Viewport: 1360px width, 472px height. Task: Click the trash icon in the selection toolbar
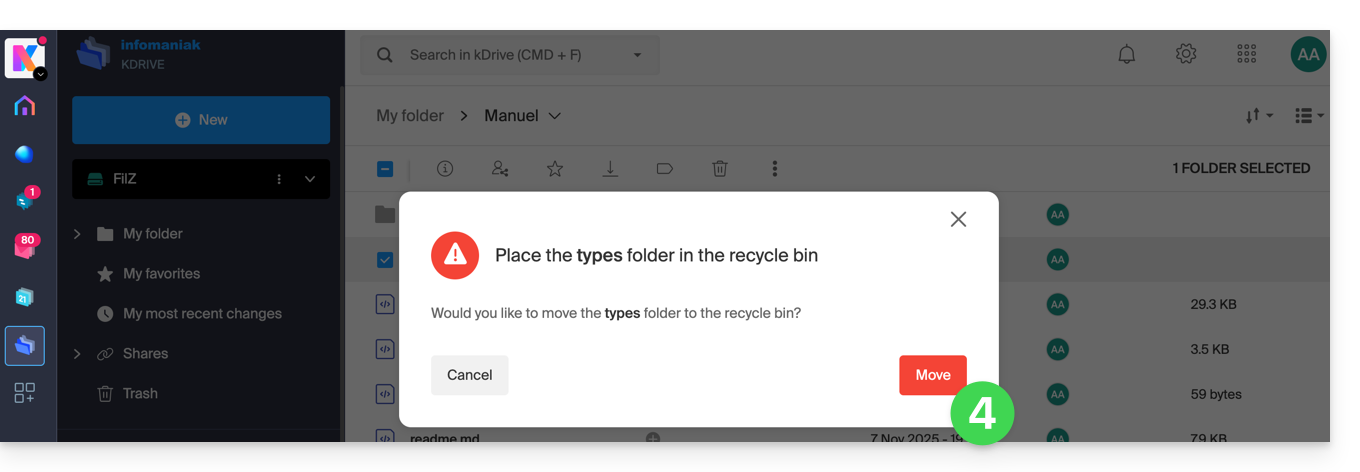[x=719, y=169]
